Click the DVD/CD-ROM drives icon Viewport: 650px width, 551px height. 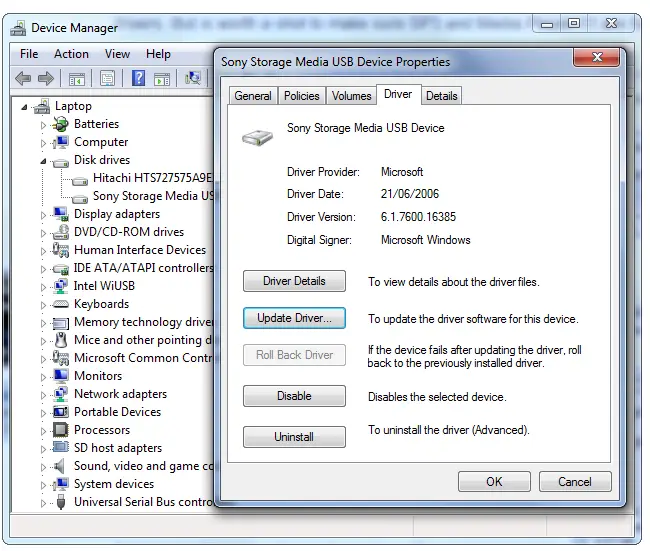(x=61, y=232)
